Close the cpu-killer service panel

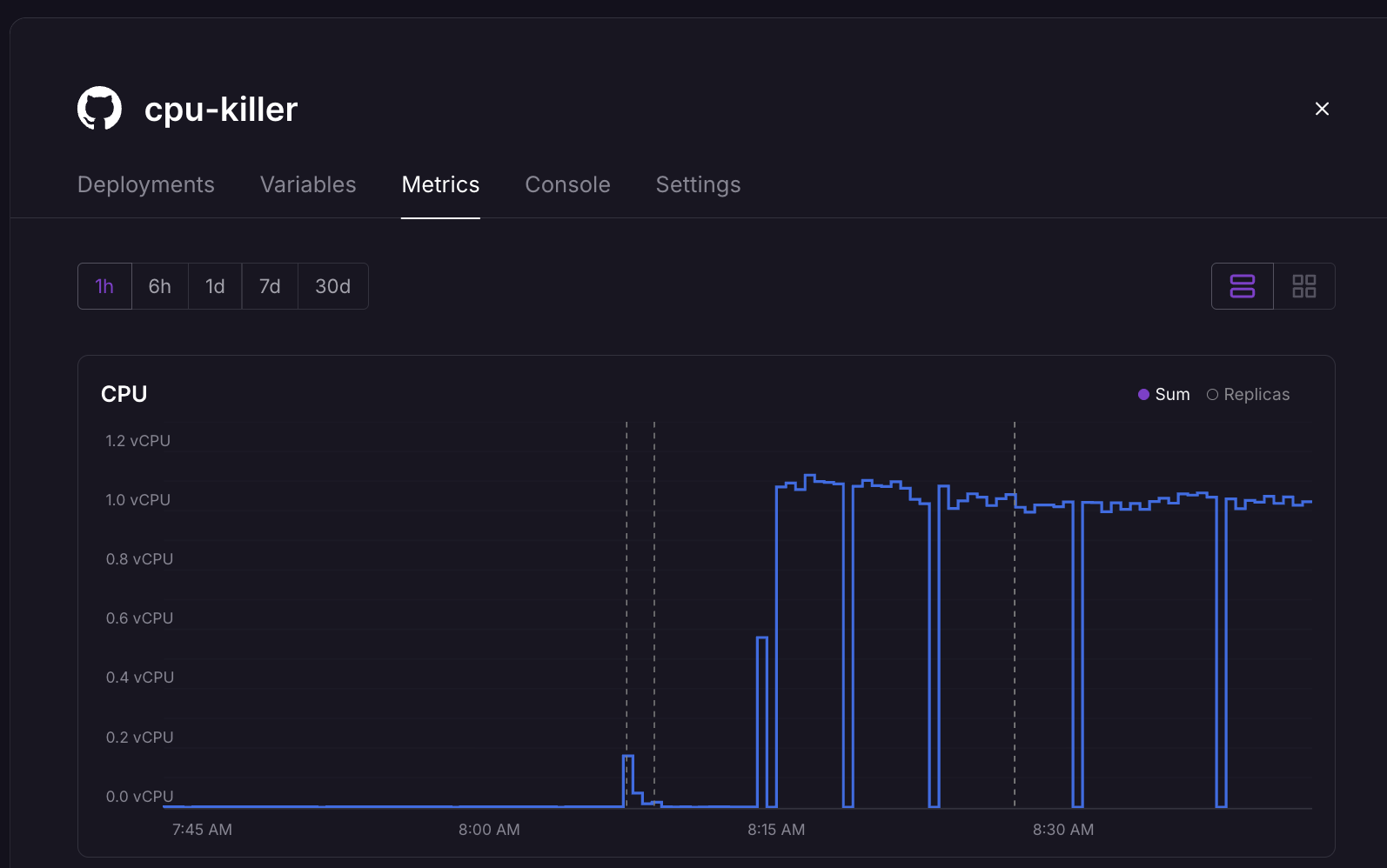pyautogui.click(x=1322, y=109)
